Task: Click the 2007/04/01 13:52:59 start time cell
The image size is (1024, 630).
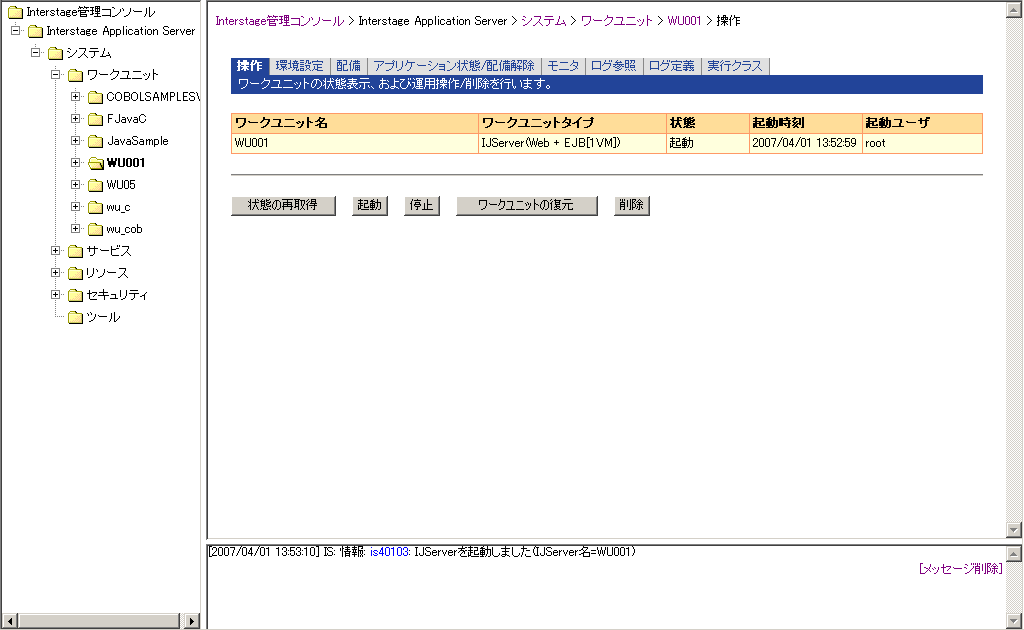Action: coord(806,144)
